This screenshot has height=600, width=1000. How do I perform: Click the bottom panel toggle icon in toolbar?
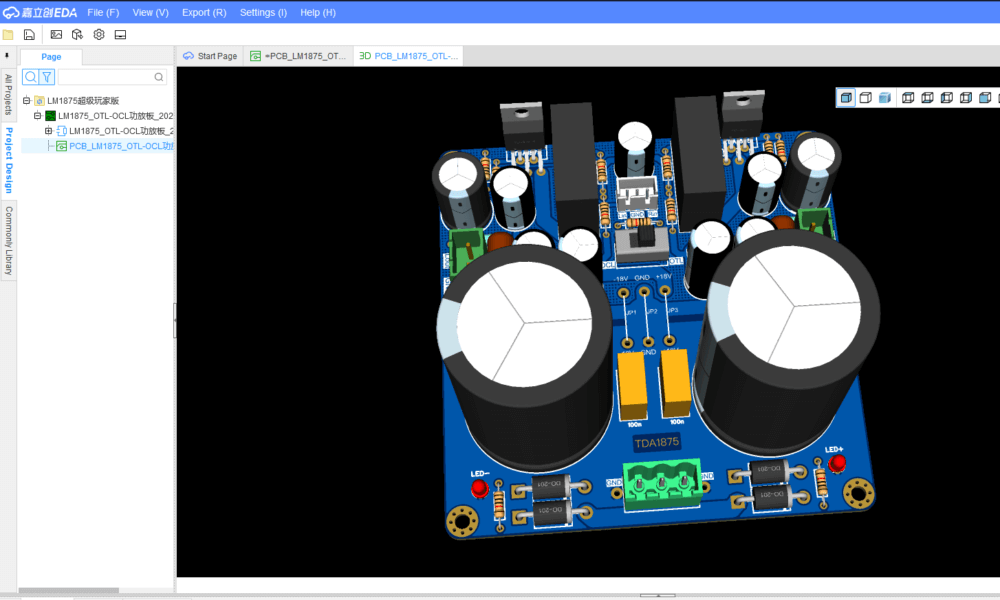(x=120, y=34)
